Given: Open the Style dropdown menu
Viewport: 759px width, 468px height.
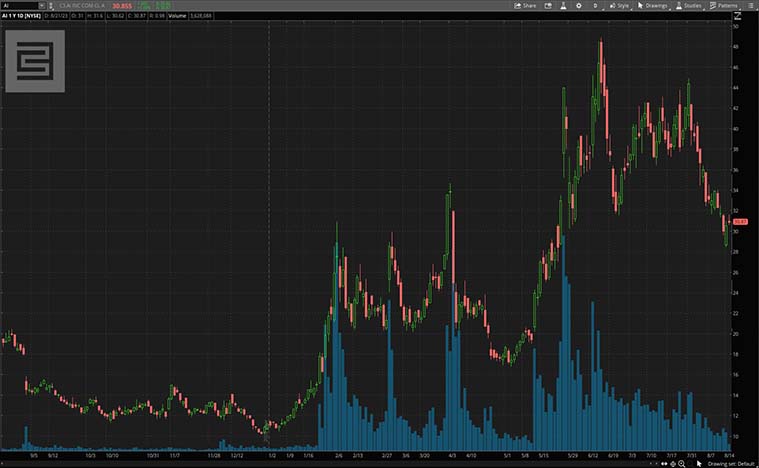Looking at the screenshot, I should tap(619, 5).
